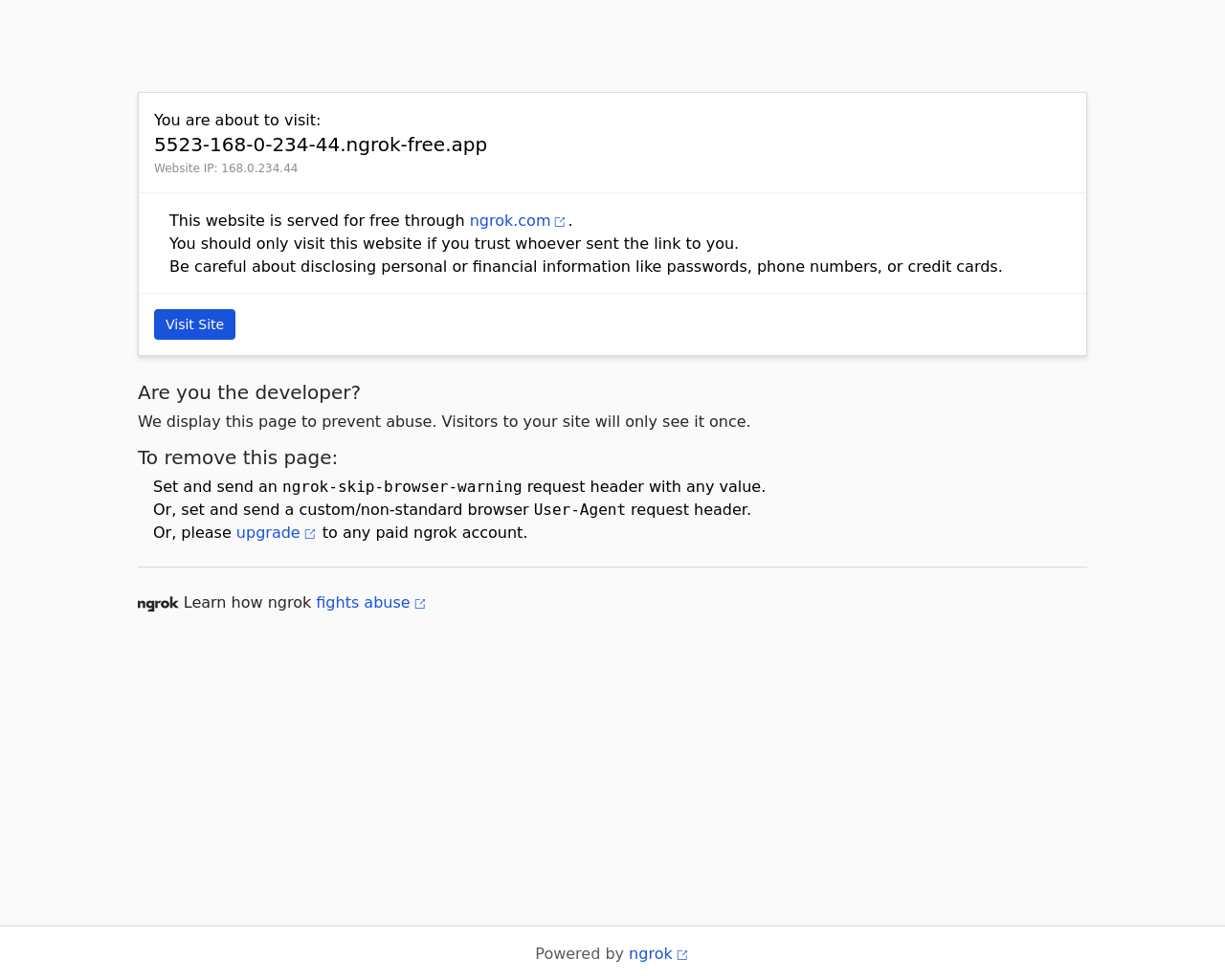Click external-link icon next to upgrade
Viewport: 1225px width, 980px height.
[310, 534]
